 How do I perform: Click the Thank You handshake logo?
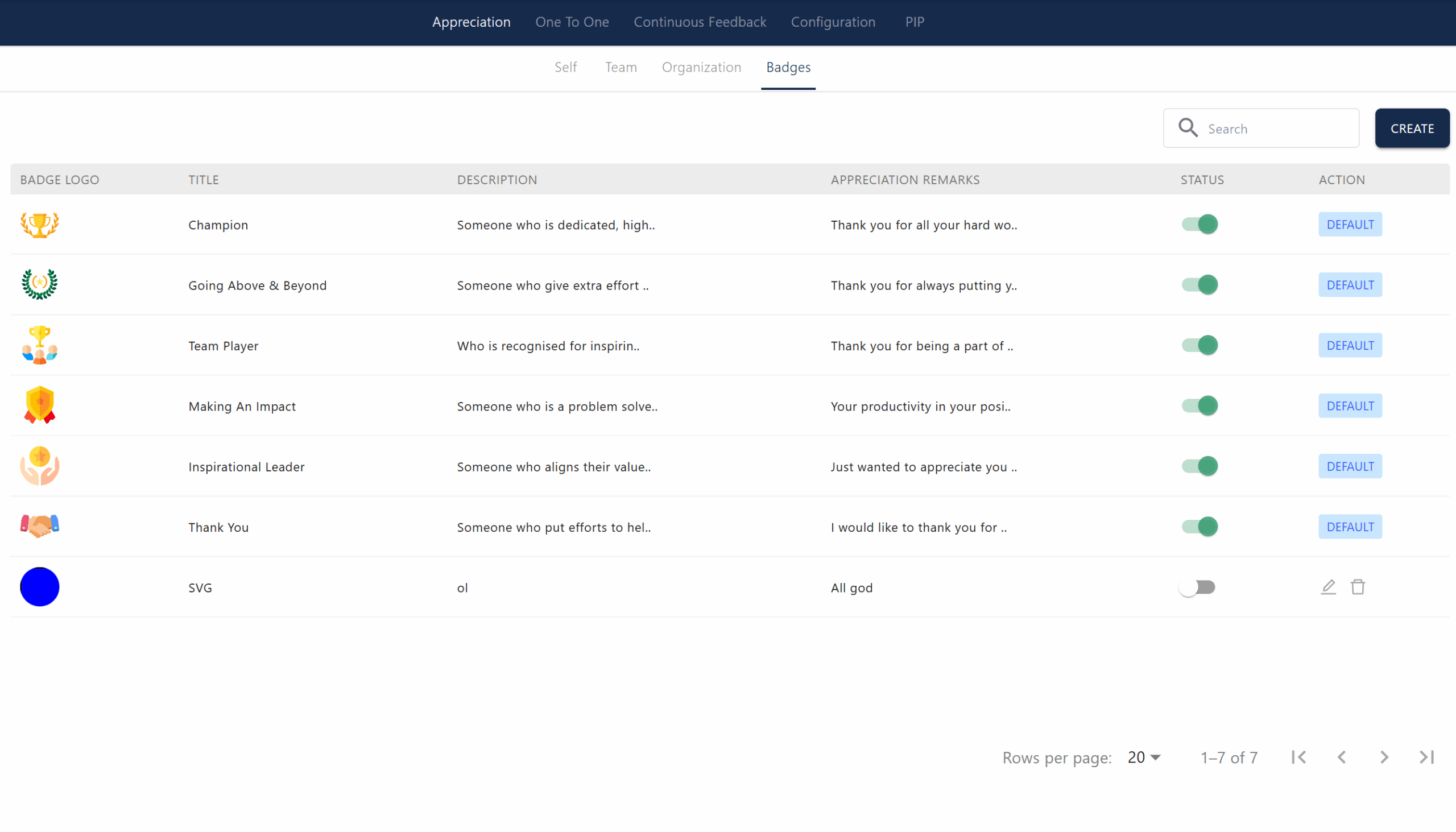click(x=39, y=525)
